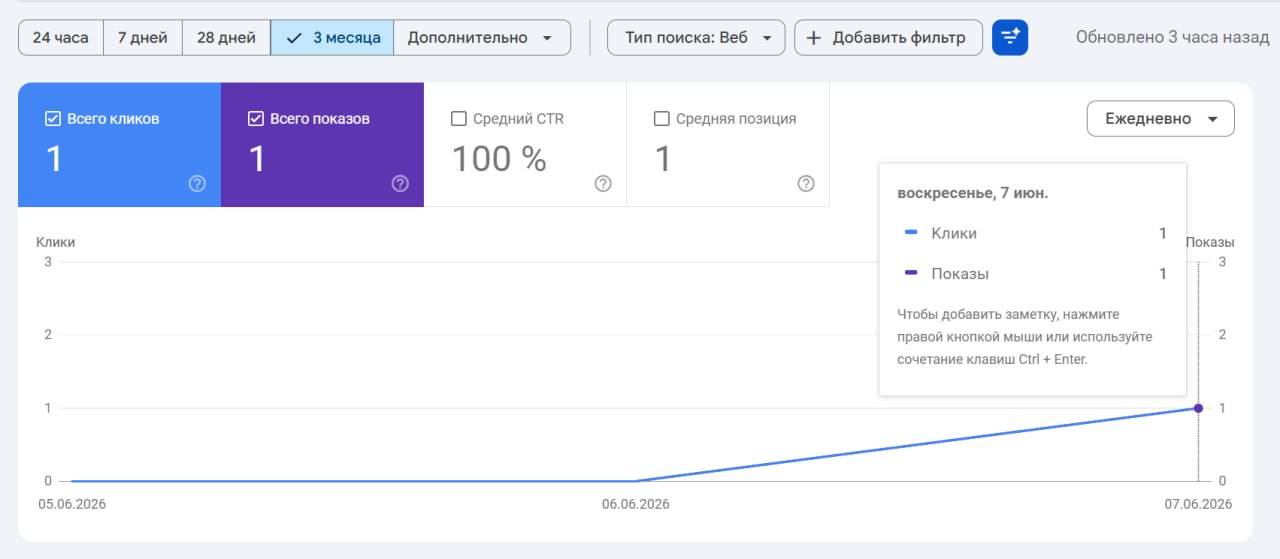Toggle the Всего кликов checkbox
Viewport: 1280px width, 559px height.
pos(54,119)
